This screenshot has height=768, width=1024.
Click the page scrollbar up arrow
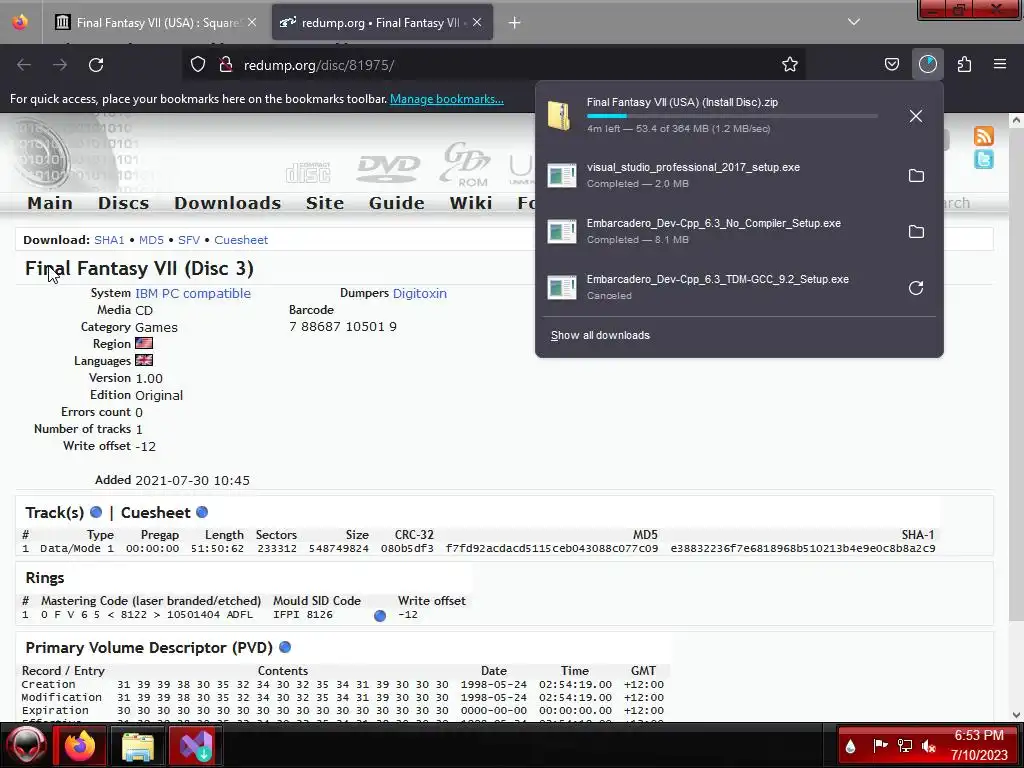[x=1016, y=120]
